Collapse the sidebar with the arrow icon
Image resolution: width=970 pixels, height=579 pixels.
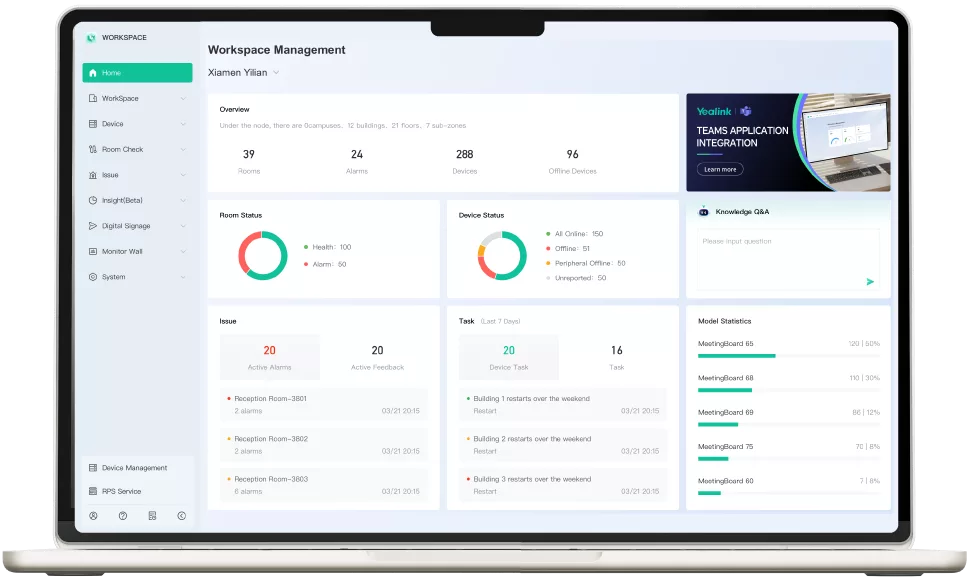[x=181, y=516]
